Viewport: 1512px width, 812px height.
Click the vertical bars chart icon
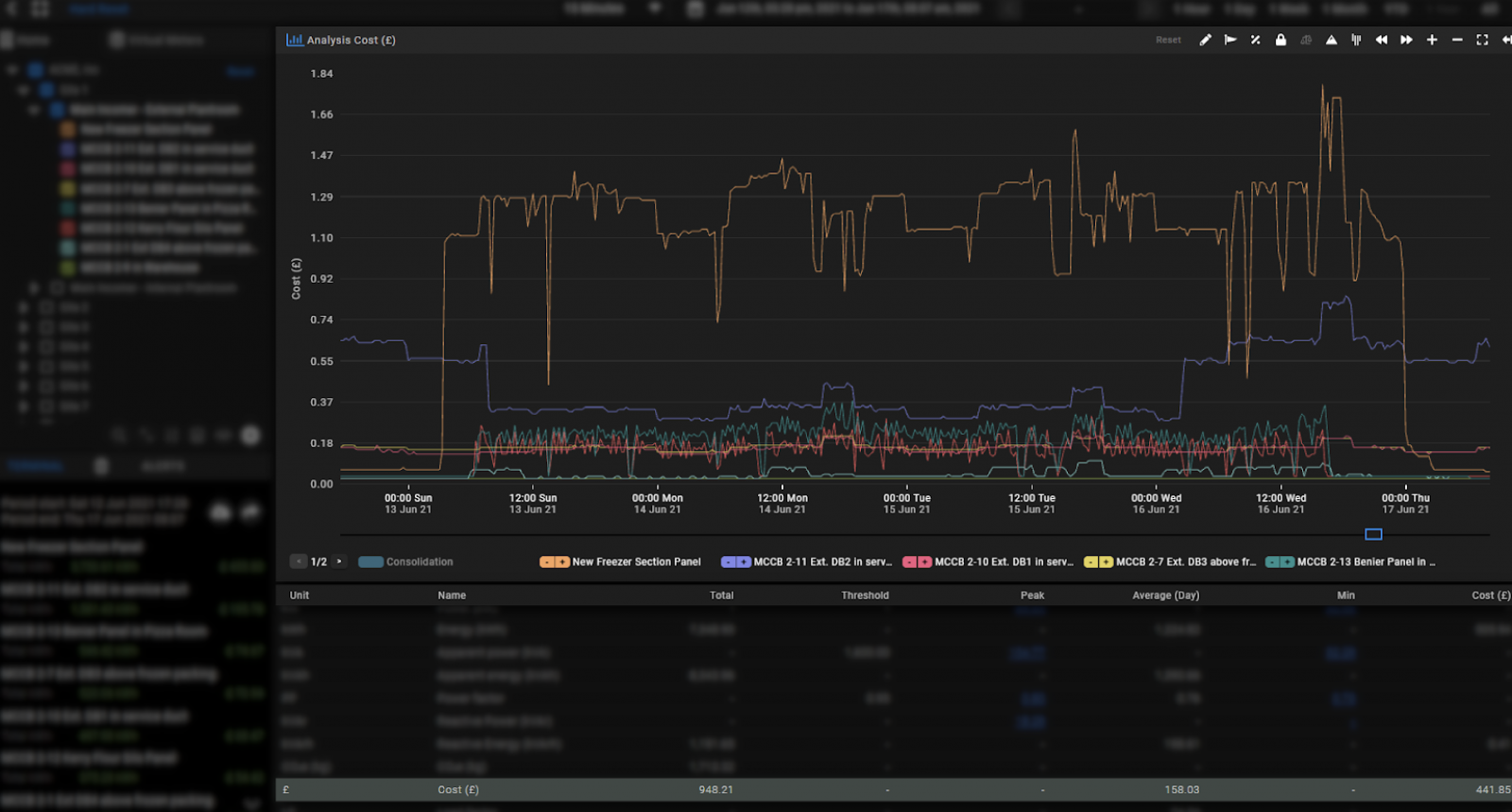pos(1356,40)
